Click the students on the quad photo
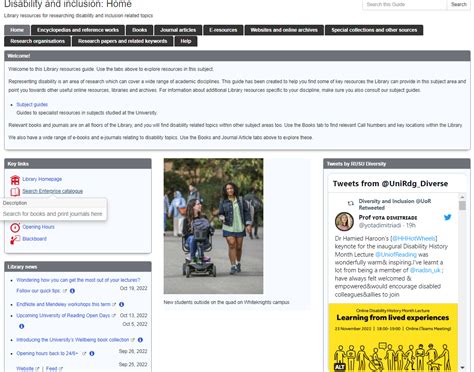The height and width of the screenshot is (372, 474). [x=213, y=226]
